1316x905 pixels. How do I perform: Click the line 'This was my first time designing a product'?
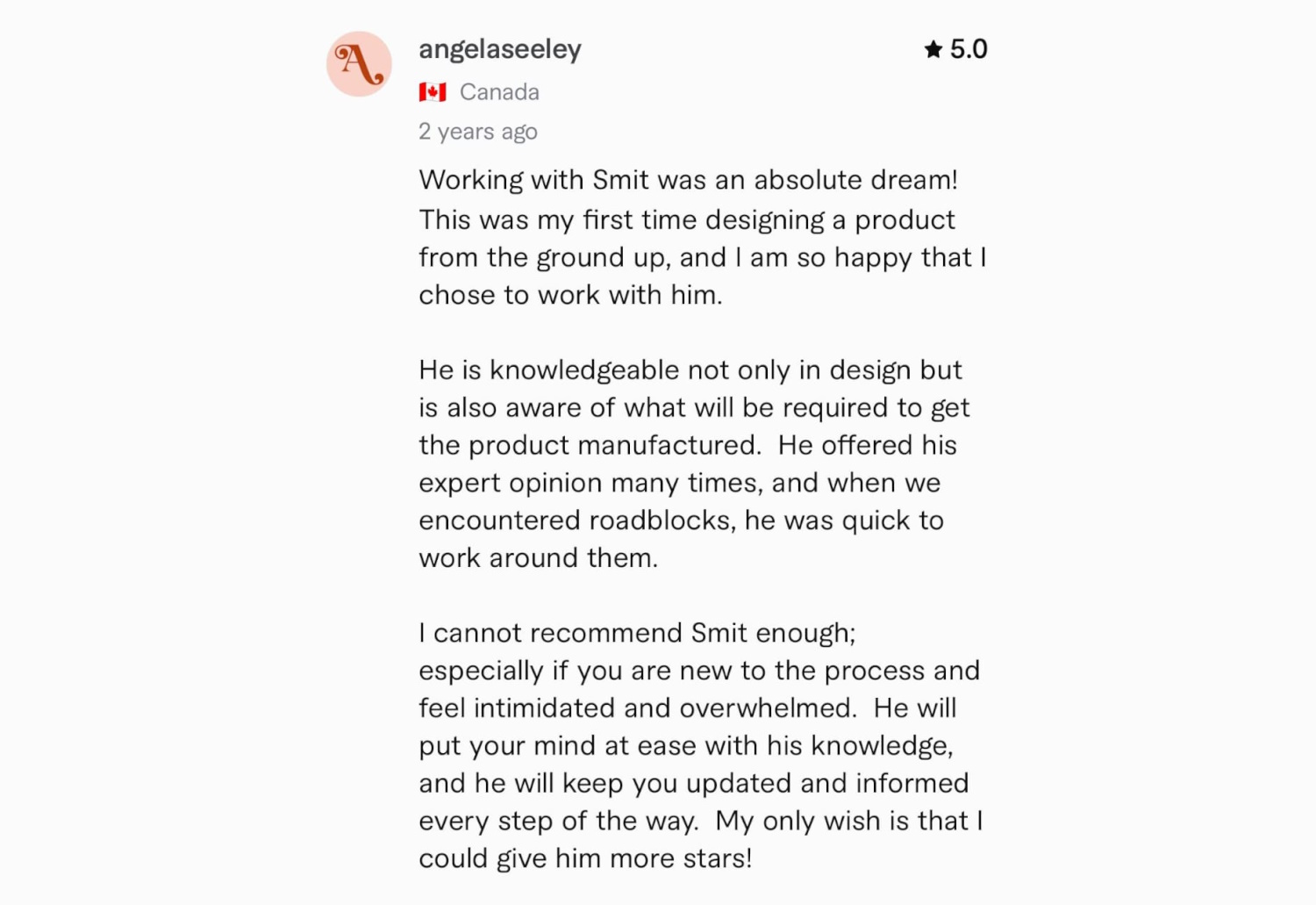tap(687, 219)
